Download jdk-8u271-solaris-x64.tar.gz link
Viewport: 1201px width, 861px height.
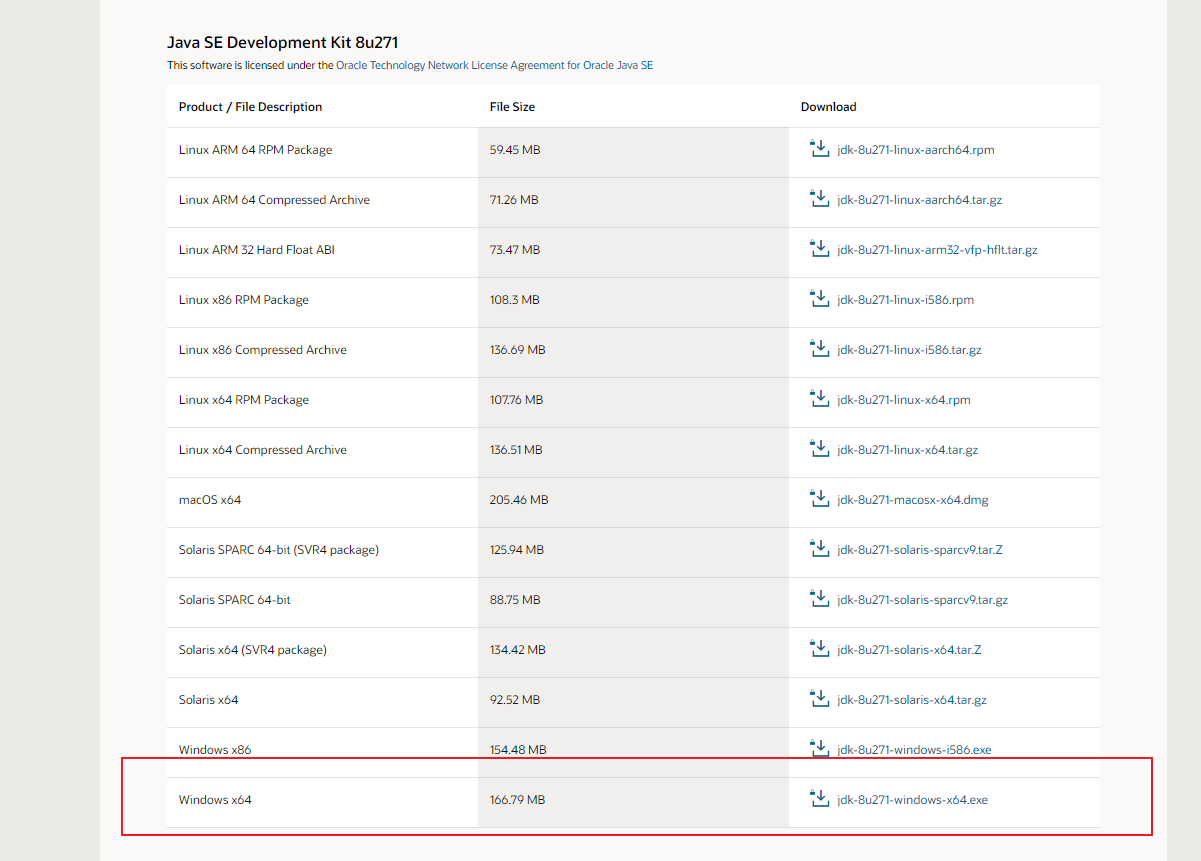[x=912, y=700]
